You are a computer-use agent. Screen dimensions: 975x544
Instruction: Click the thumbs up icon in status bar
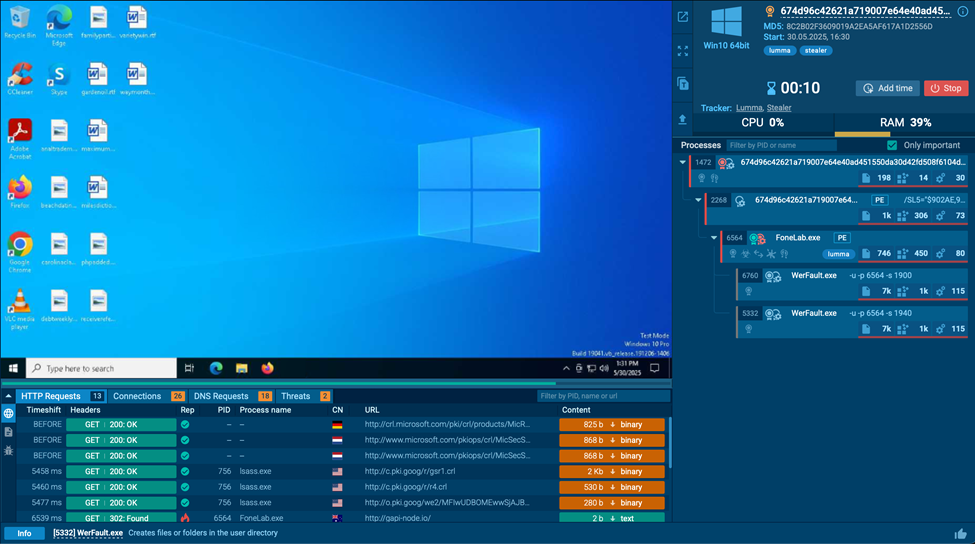pos(961,533)
